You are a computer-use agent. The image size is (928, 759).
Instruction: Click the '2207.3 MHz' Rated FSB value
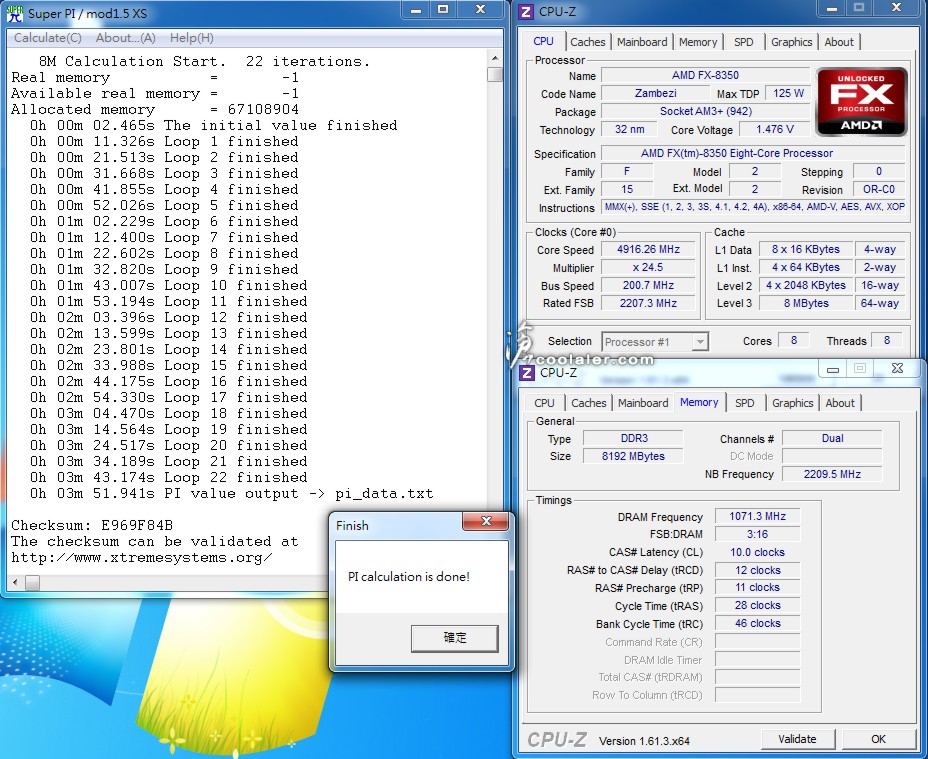click(x=648, y=303)
